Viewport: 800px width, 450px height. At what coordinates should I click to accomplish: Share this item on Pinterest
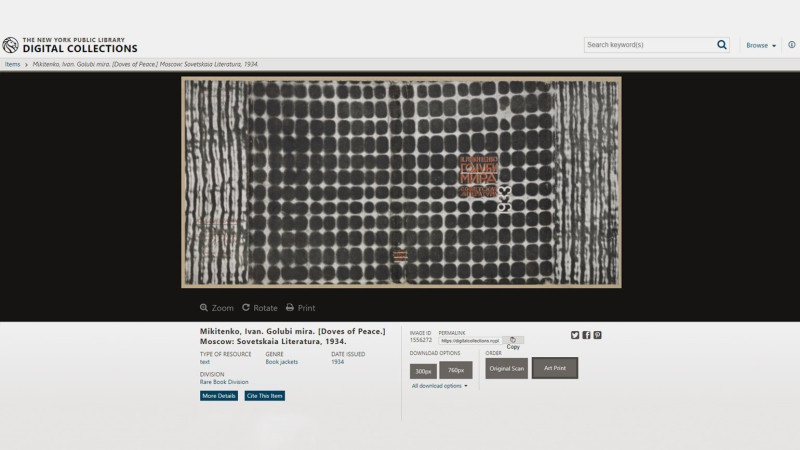[x=597, y=335]
